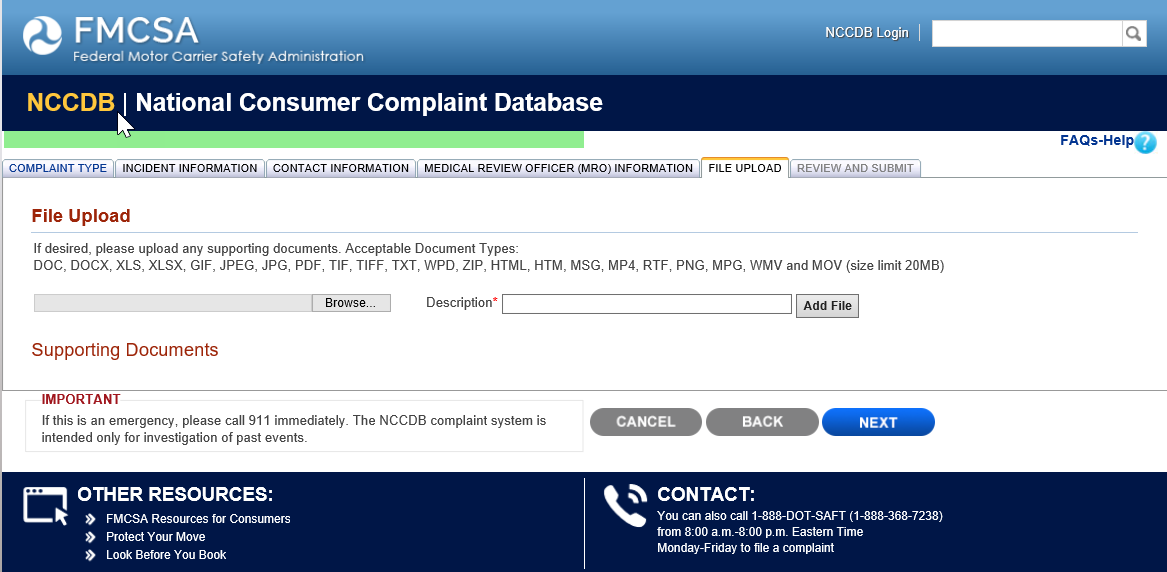Click the CONTACT: heading

(x=706, y=495)
